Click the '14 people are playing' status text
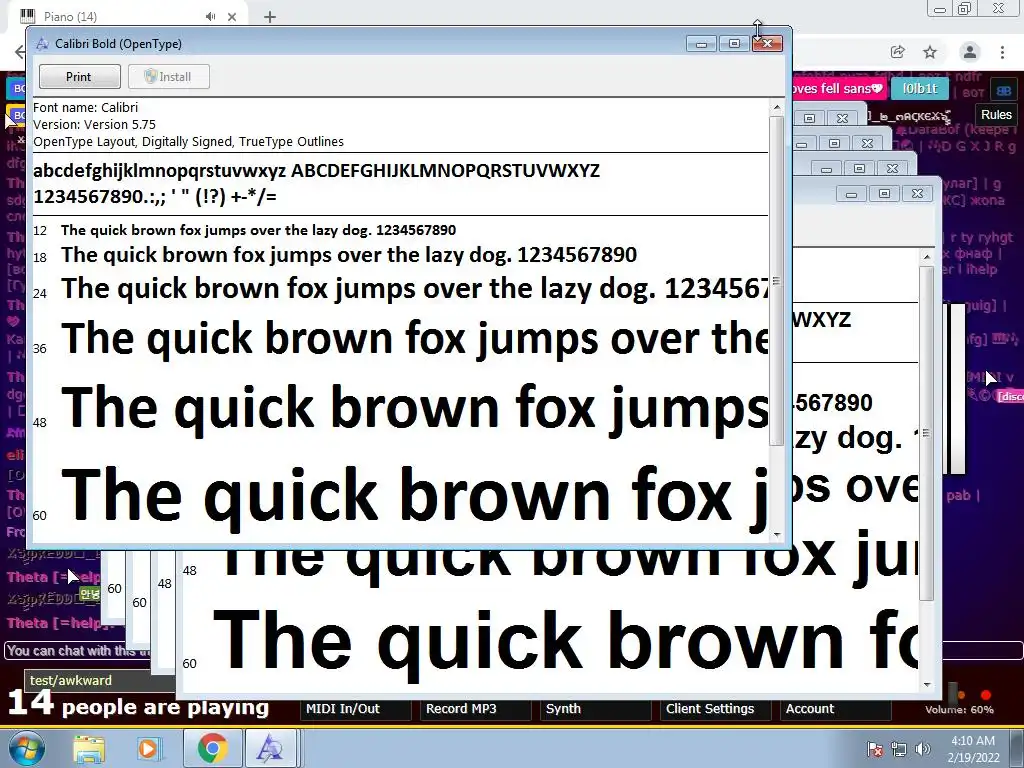 pyautogui.click(x=138, y=704)
